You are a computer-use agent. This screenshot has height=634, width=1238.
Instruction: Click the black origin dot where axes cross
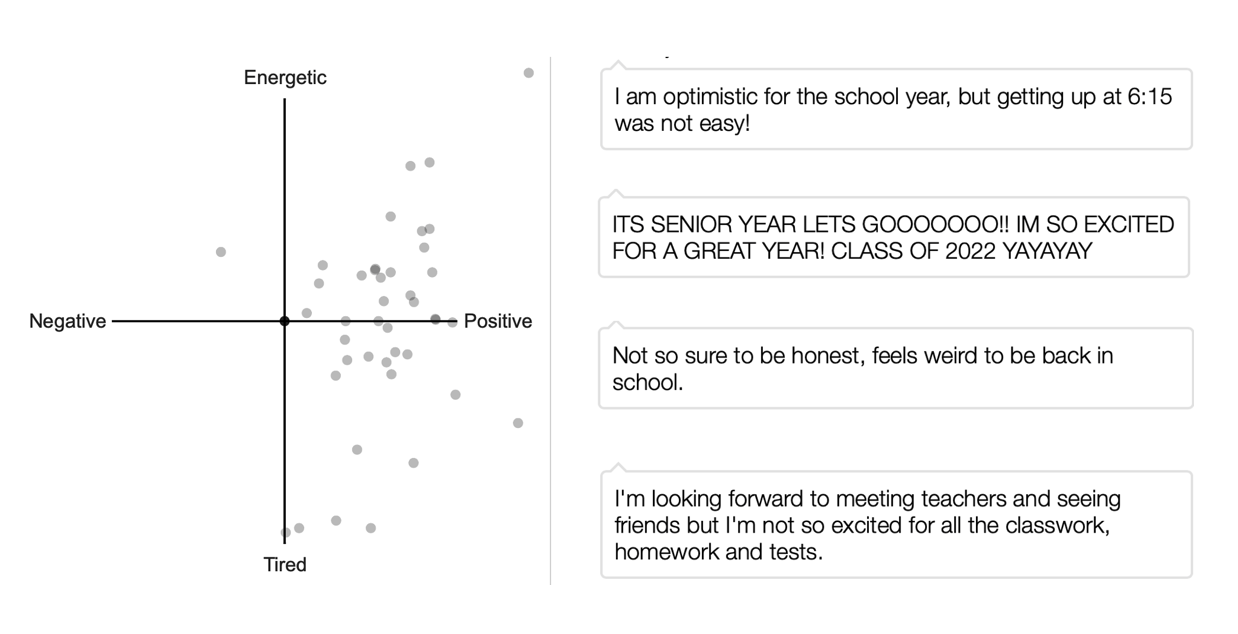coord(285,321)
